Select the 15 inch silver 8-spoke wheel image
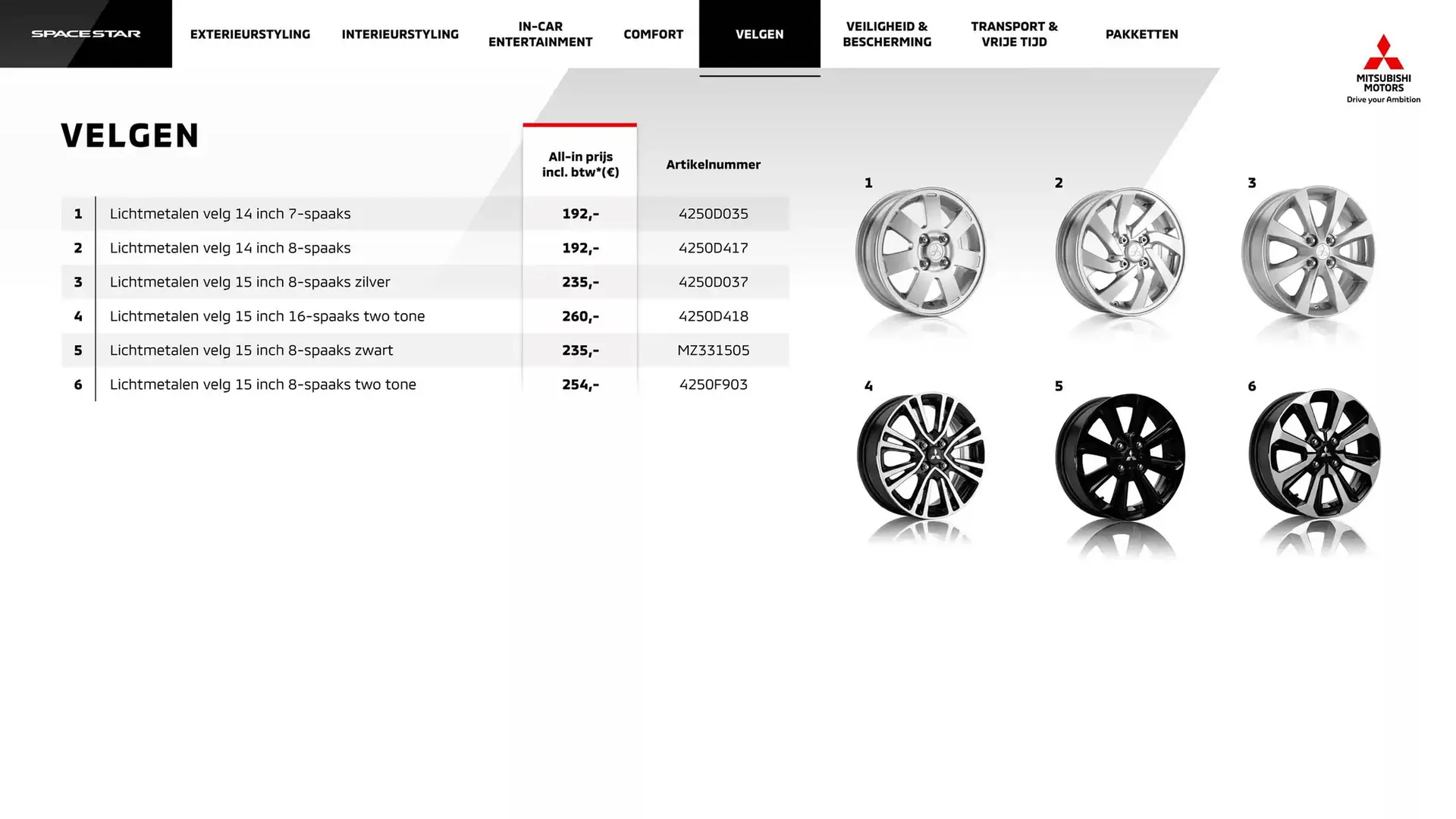Image resolution: width=1456 pixels, height=819 pixels. pos(1308,252)
